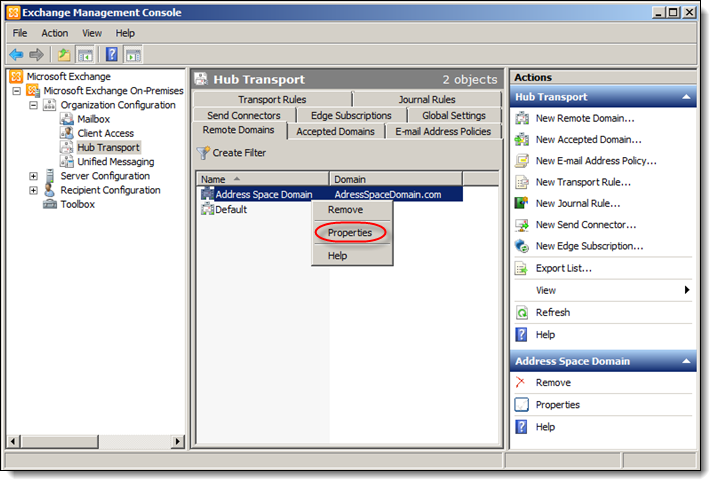The image size is (716, 486).
Task: Click the New Journal Rule icon
Action: [x=521, y=203]
